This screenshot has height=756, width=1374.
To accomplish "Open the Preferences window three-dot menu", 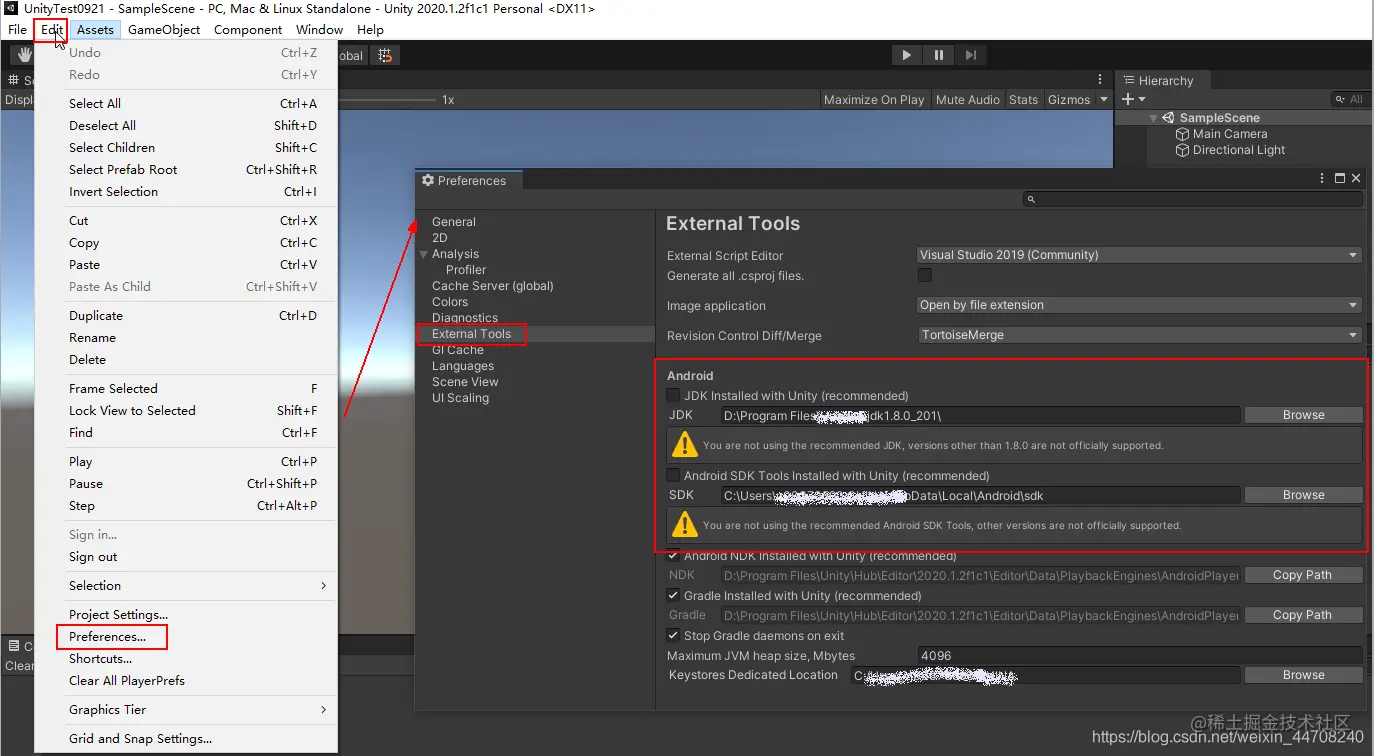I will [x=1323, y=178].
